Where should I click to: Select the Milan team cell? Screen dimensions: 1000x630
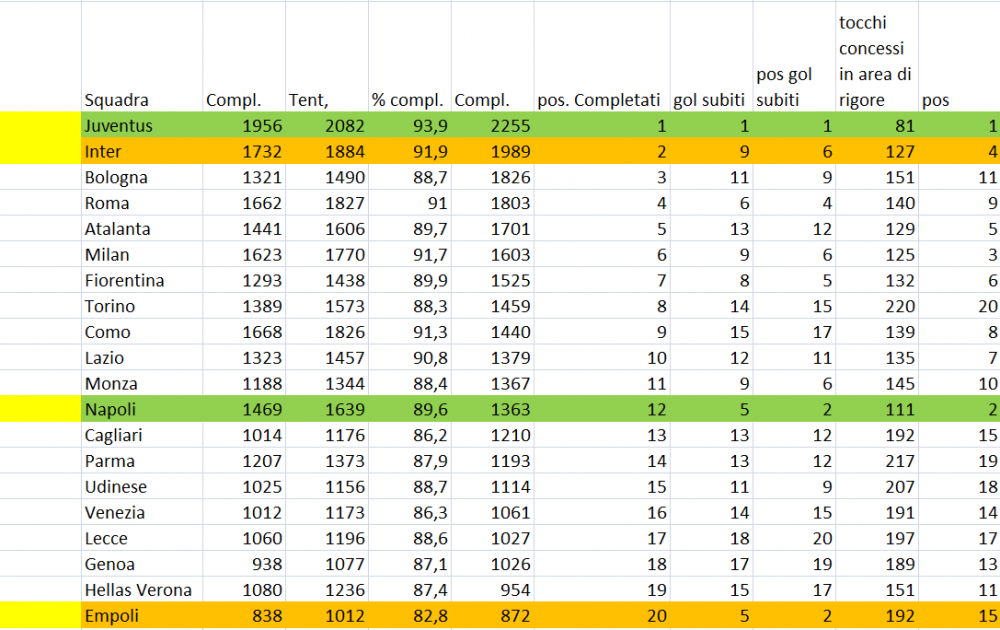[x=142, y=255]
